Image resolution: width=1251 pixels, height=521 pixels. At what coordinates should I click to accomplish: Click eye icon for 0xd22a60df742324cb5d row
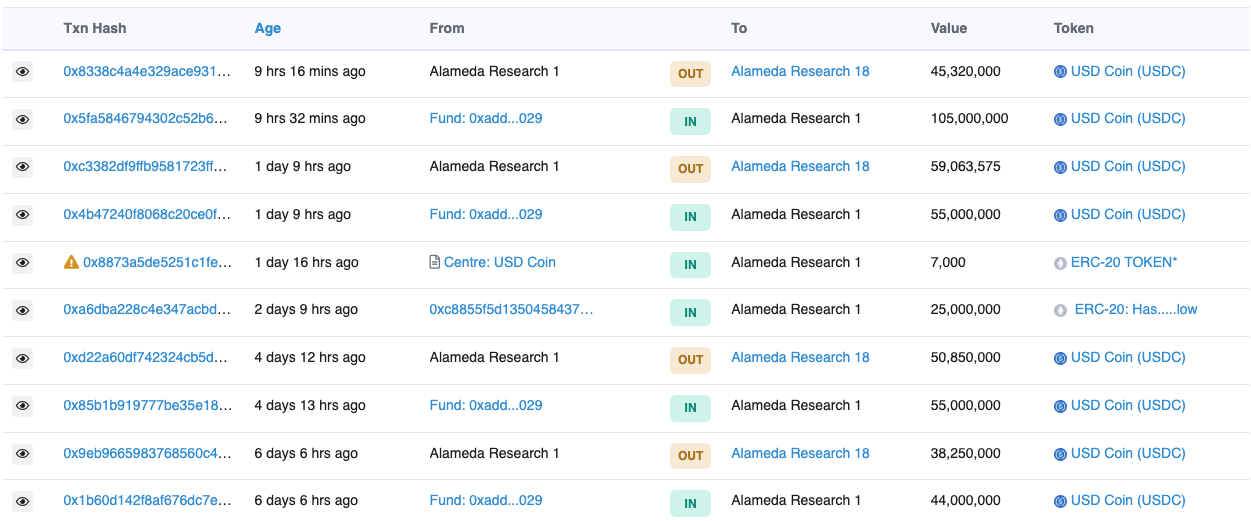click(x=22, y=358)
